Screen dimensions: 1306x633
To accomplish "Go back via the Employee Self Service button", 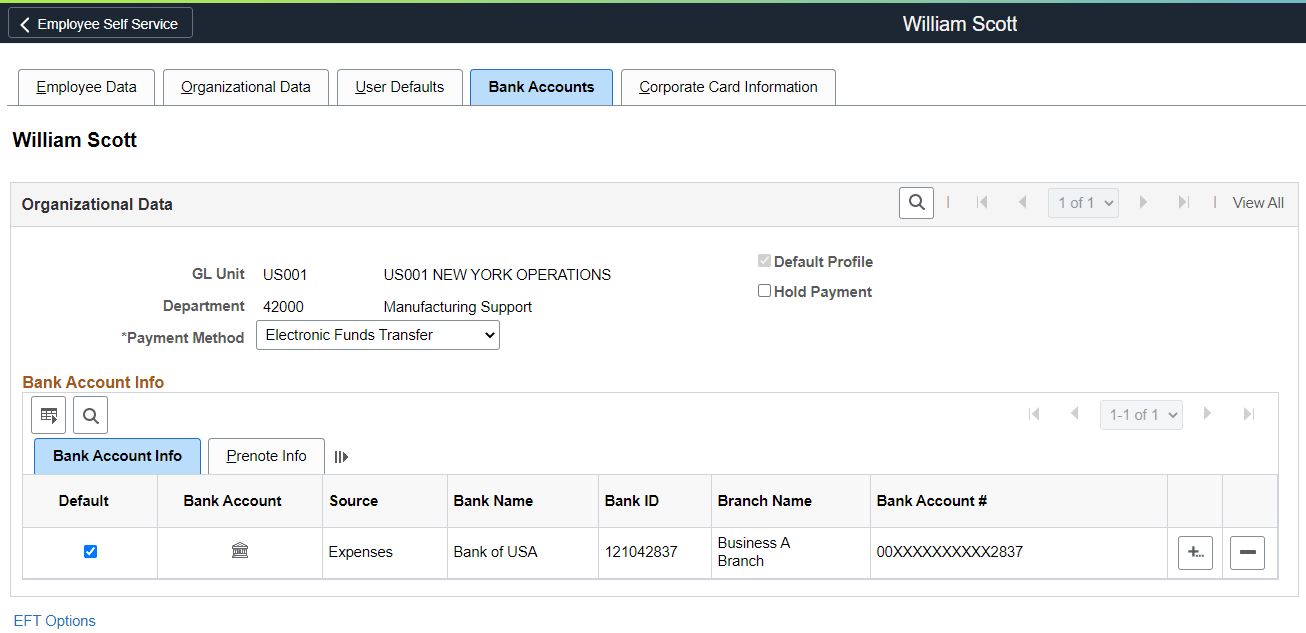I will click(x=99, y=22).
